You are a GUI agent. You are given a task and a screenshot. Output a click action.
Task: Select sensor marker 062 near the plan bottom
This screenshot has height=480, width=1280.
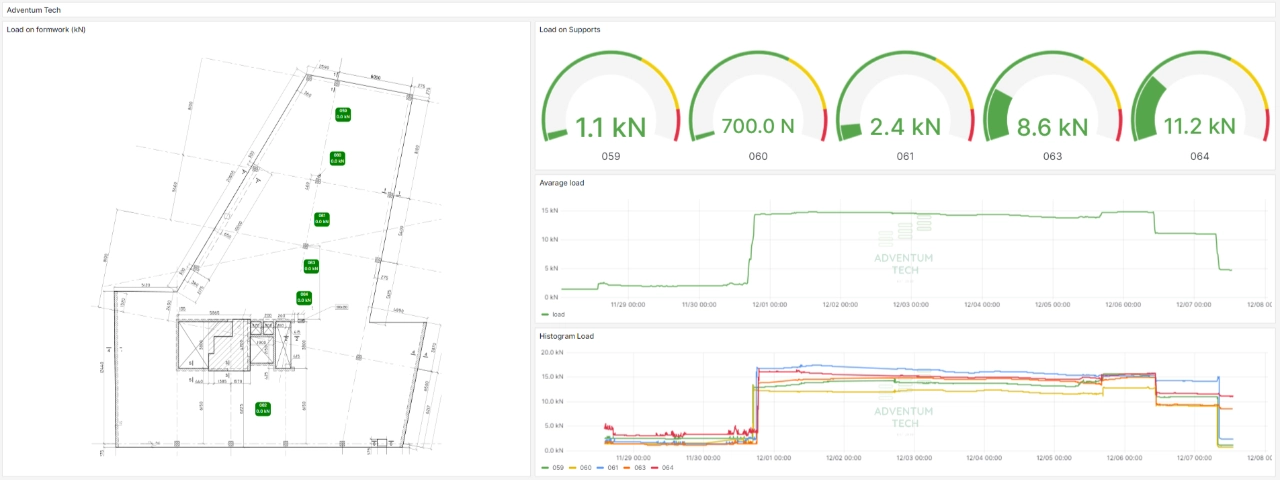click(x=262, y=408)
